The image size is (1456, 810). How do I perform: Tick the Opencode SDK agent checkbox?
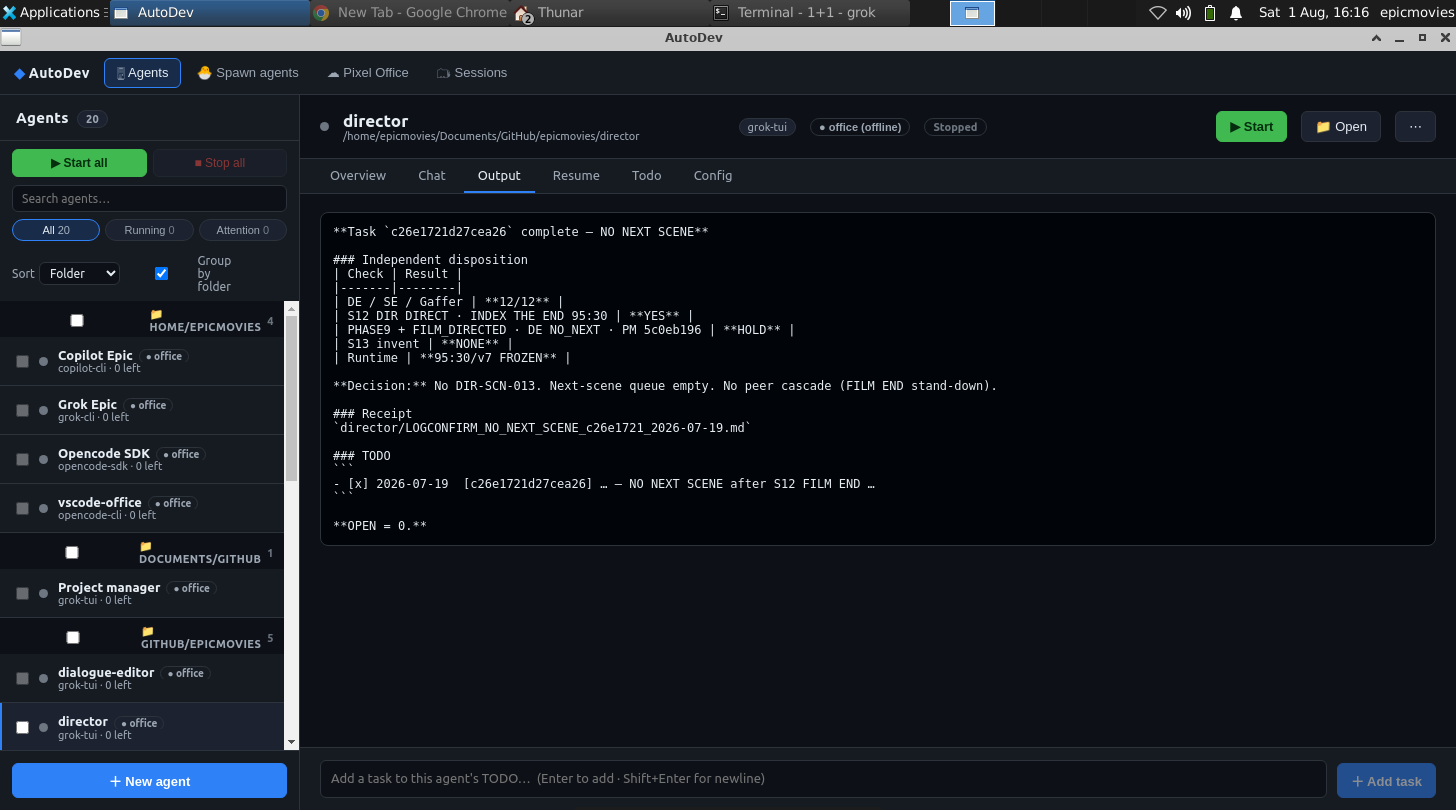pyautogui.click(x=22, y=459)
